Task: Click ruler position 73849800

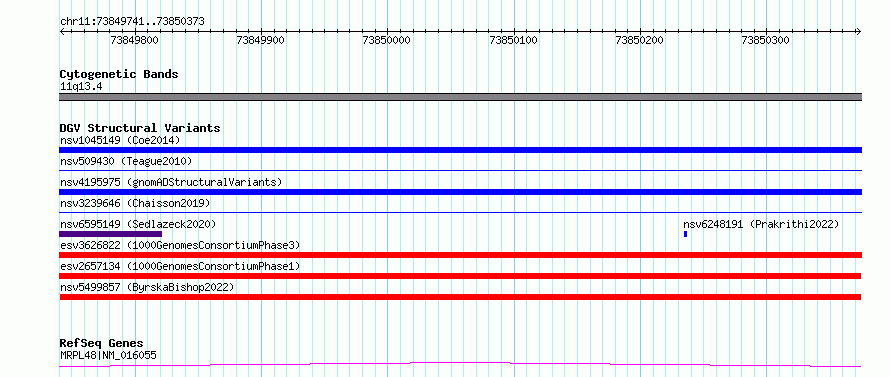Action: point(135,40)
